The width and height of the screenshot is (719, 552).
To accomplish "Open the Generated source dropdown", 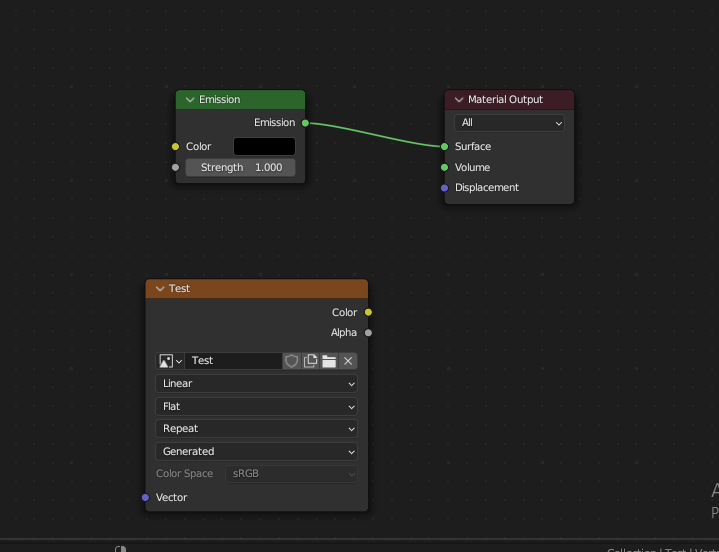I will [256, 452].
